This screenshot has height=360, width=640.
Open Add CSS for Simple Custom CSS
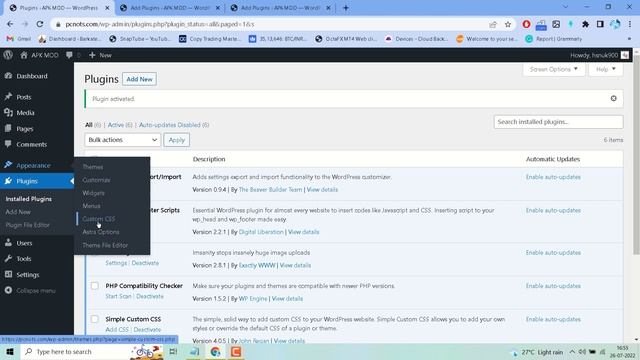(x=117, y=330)
